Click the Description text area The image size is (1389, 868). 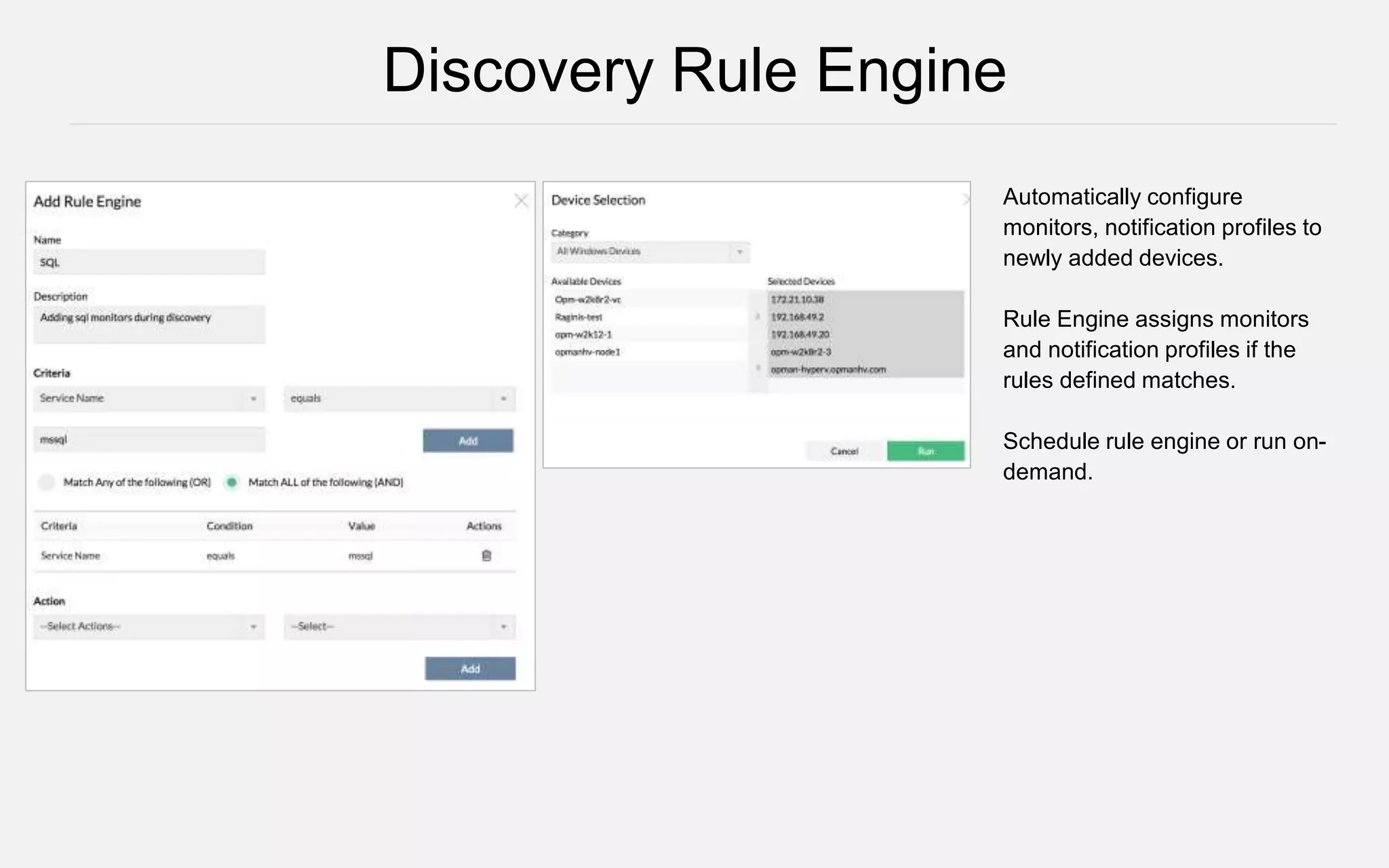[149, 324]
